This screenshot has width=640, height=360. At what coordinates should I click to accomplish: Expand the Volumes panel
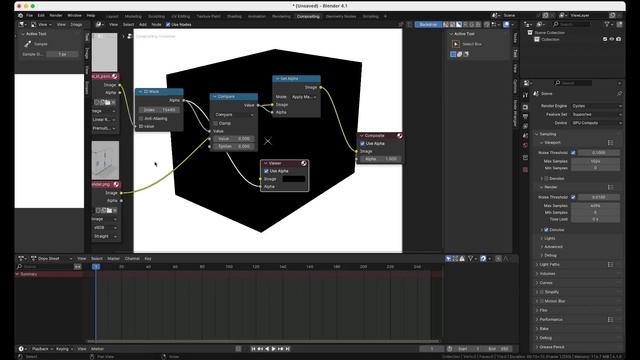[x=547, y=274]
